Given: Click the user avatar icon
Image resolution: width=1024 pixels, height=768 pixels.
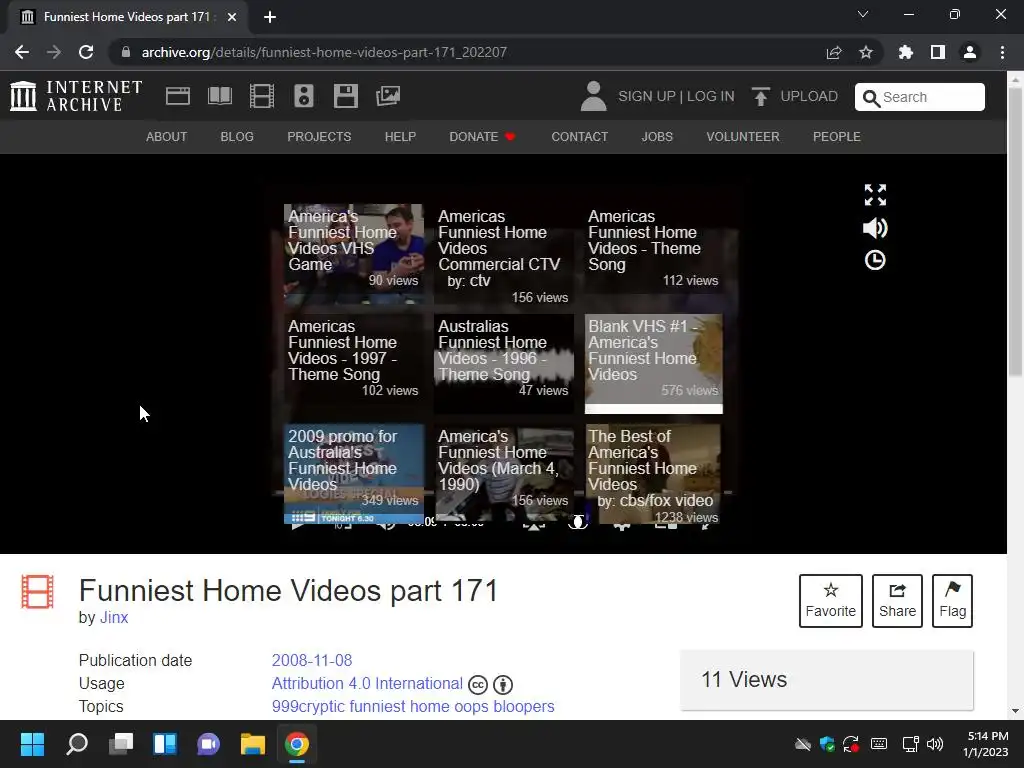Looking at the screenshot, I should coord(593,96).
